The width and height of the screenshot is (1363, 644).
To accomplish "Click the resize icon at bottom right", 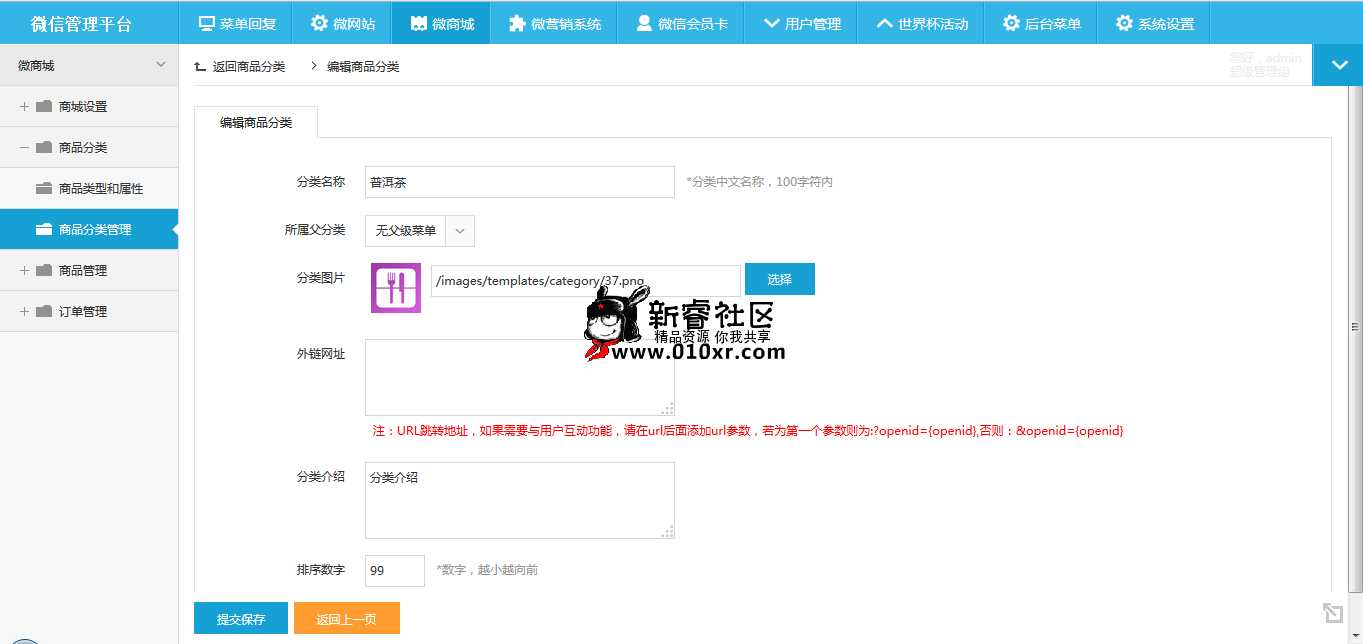I will pos(1331,613).
